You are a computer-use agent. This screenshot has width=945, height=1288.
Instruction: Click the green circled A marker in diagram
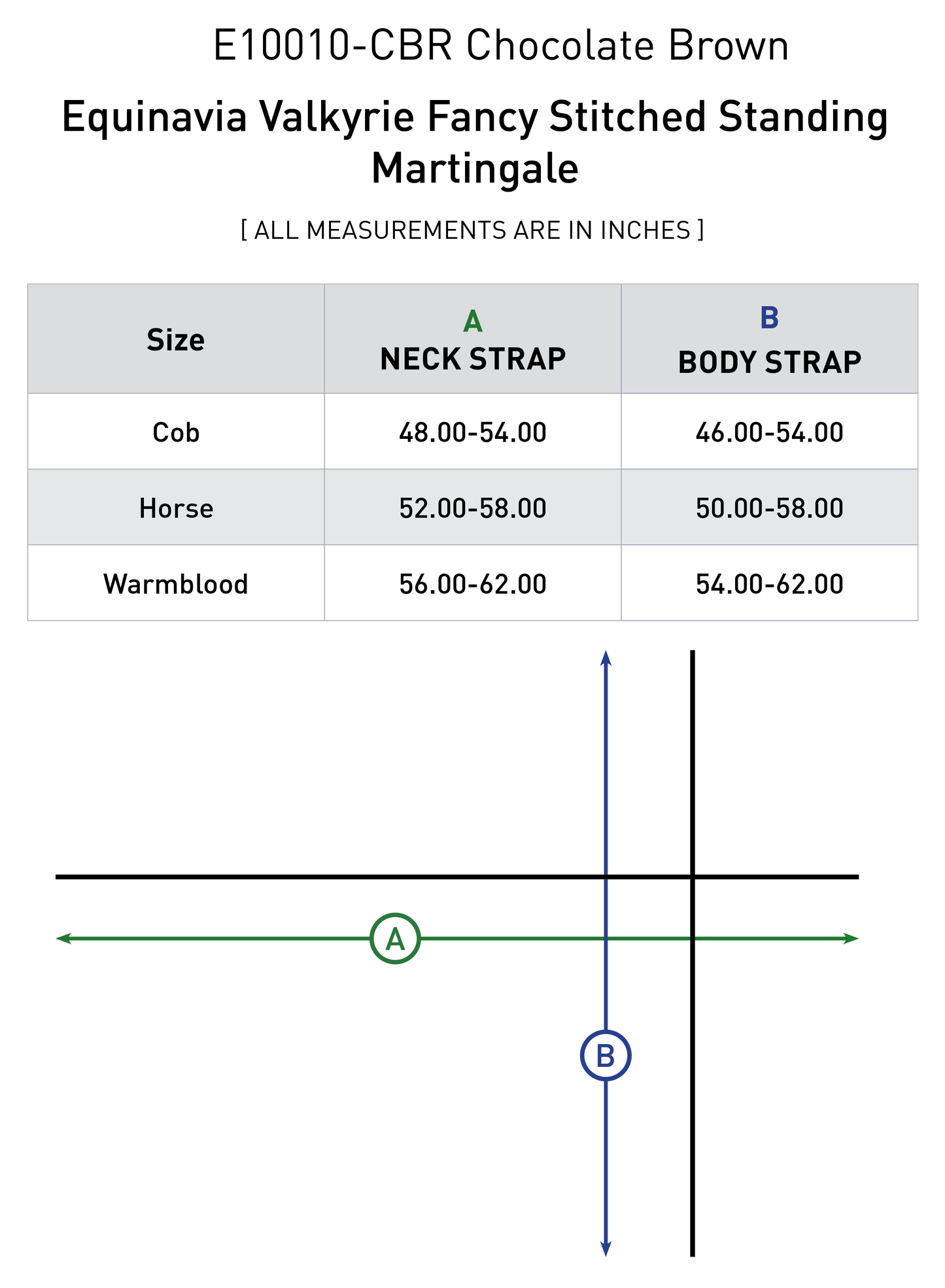coord(394,939)
